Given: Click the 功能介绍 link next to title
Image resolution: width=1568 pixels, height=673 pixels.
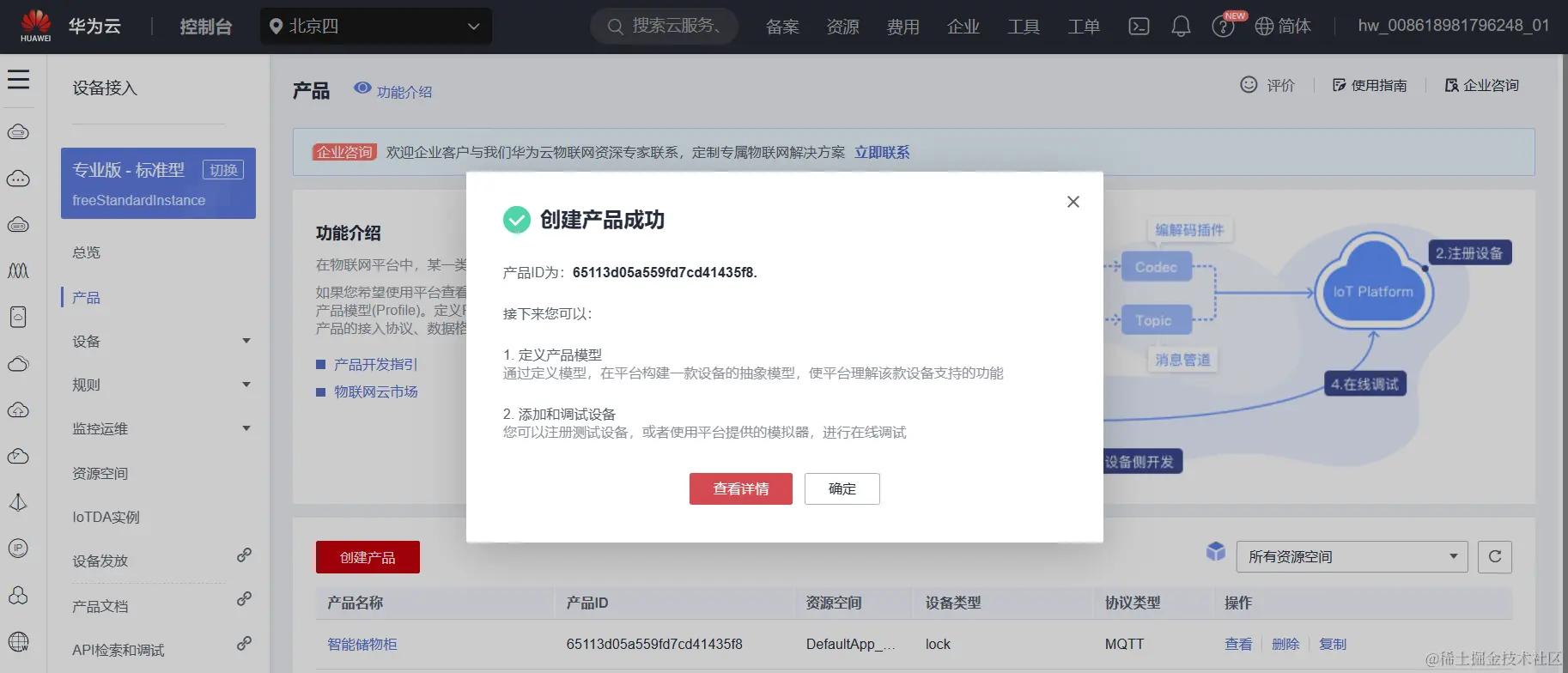Looking at the screenshot, I should [x=404, y=92].
